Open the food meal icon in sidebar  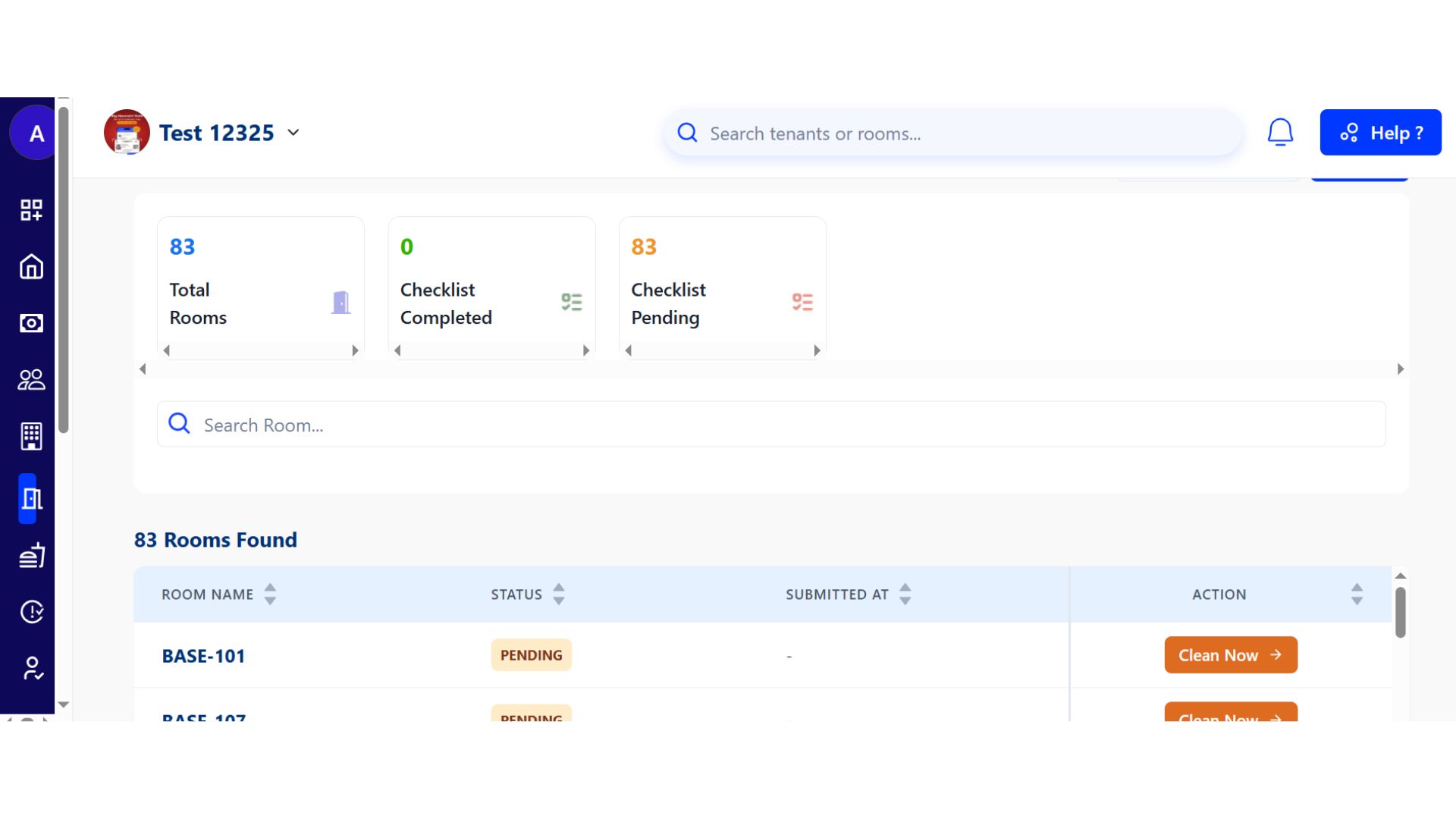coord(31,556)
